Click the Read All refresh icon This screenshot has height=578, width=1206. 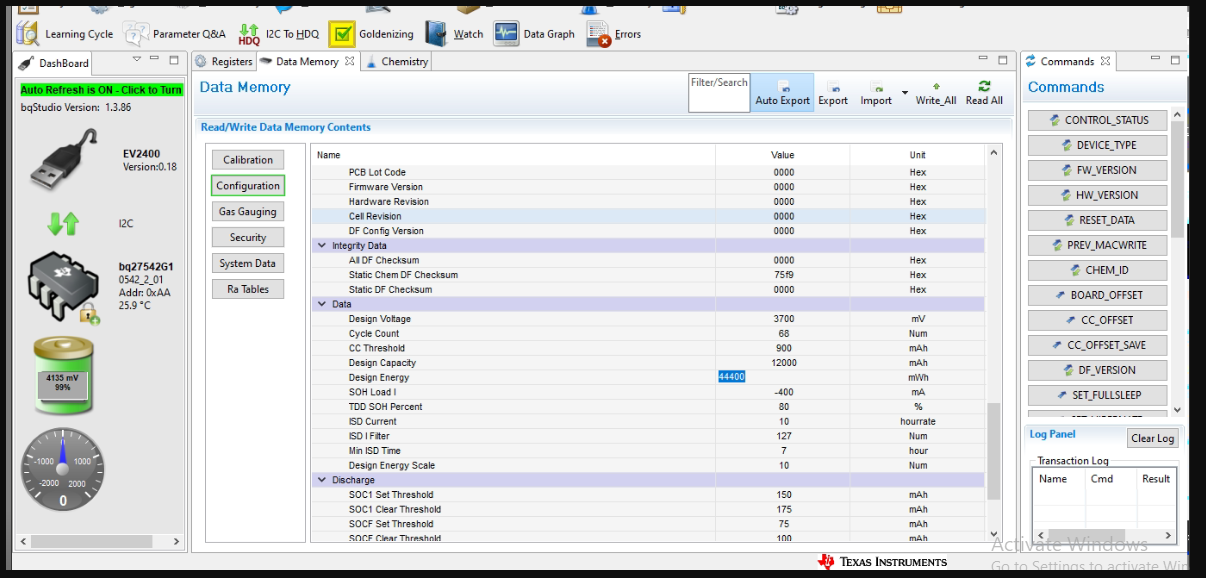984,93
